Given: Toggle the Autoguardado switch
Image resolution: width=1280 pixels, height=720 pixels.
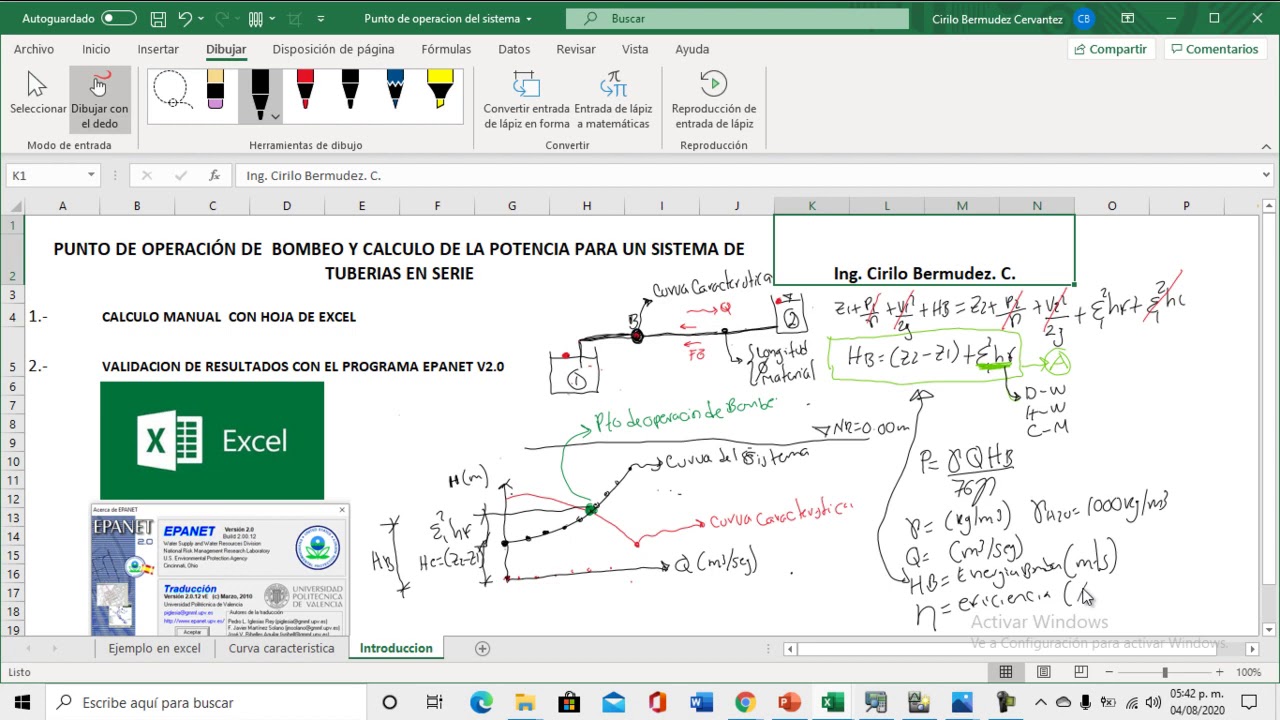Looking at the screenshot, I should [119, 18].
